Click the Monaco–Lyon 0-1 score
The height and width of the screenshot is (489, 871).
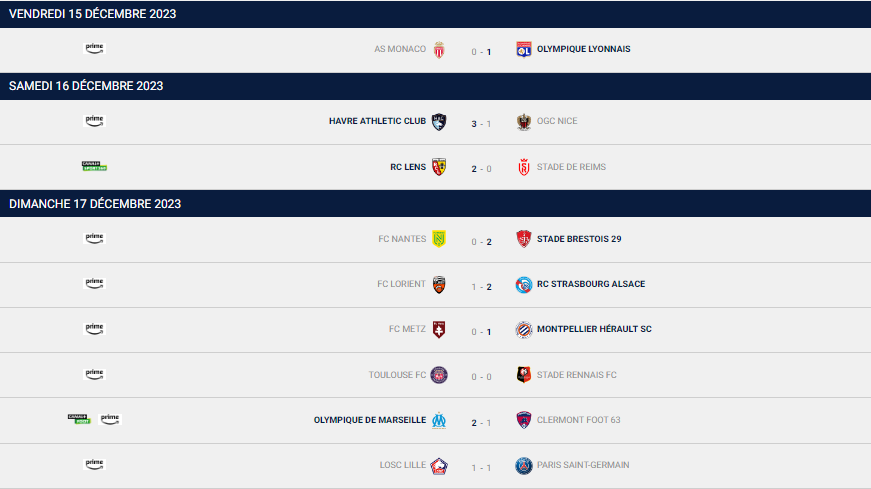click(481, 50)
